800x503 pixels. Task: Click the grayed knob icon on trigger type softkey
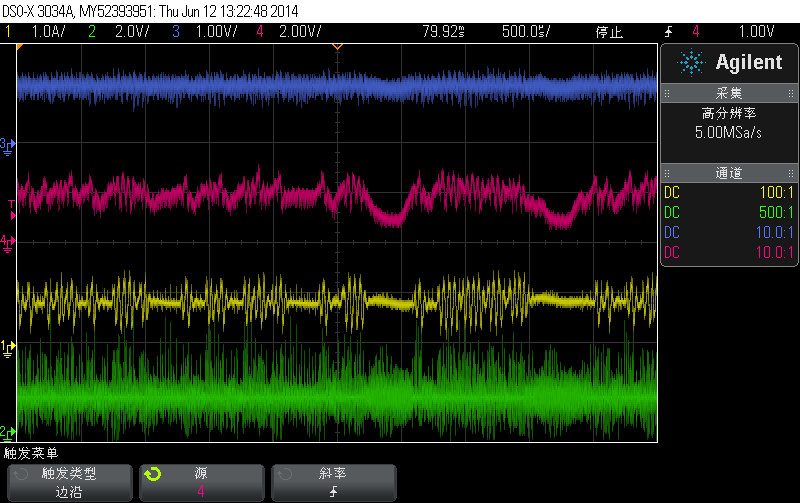pyautogui.click(x=21, y=474)
